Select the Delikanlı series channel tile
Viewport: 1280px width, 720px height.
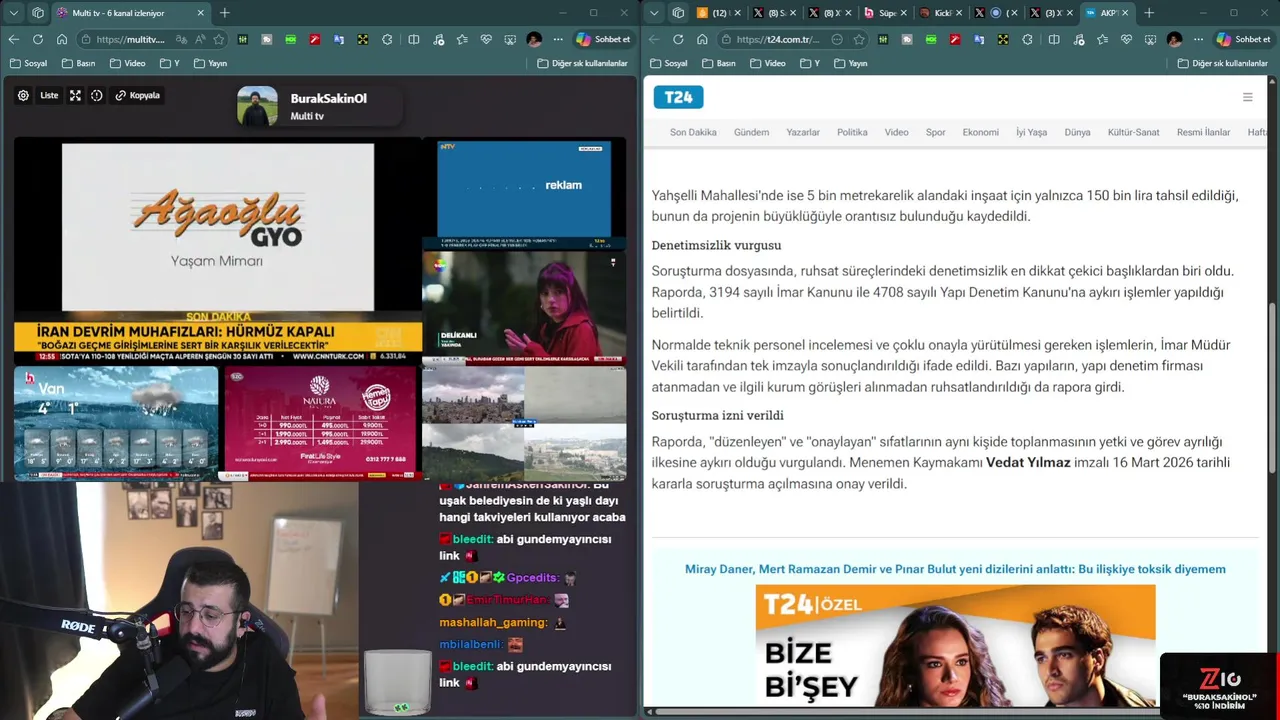pyautogui.click(x=524, y=307)
